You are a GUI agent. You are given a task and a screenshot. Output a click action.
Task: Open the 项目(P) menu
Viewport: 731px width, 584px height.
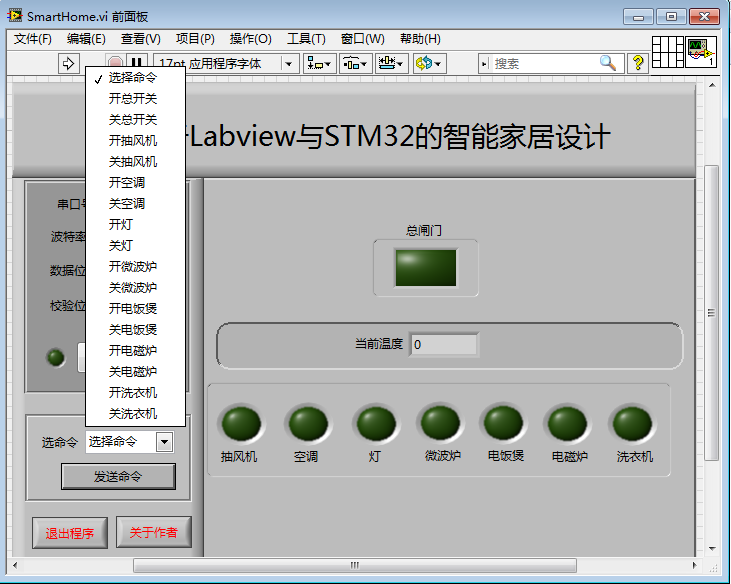(x=195, y=39)
